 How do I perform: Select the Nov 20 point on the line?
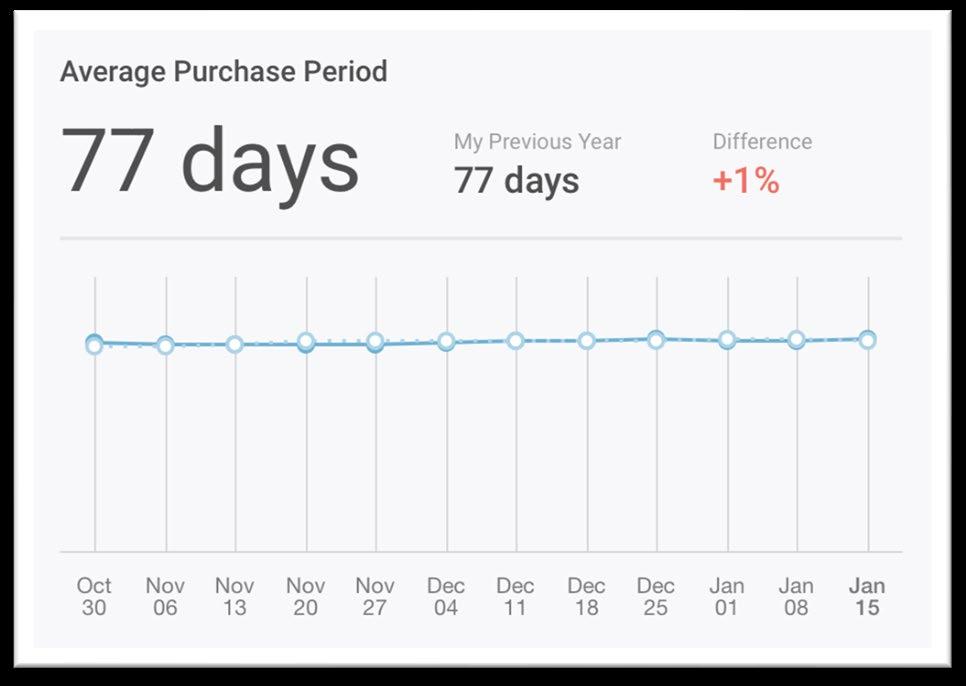point(306,342)
